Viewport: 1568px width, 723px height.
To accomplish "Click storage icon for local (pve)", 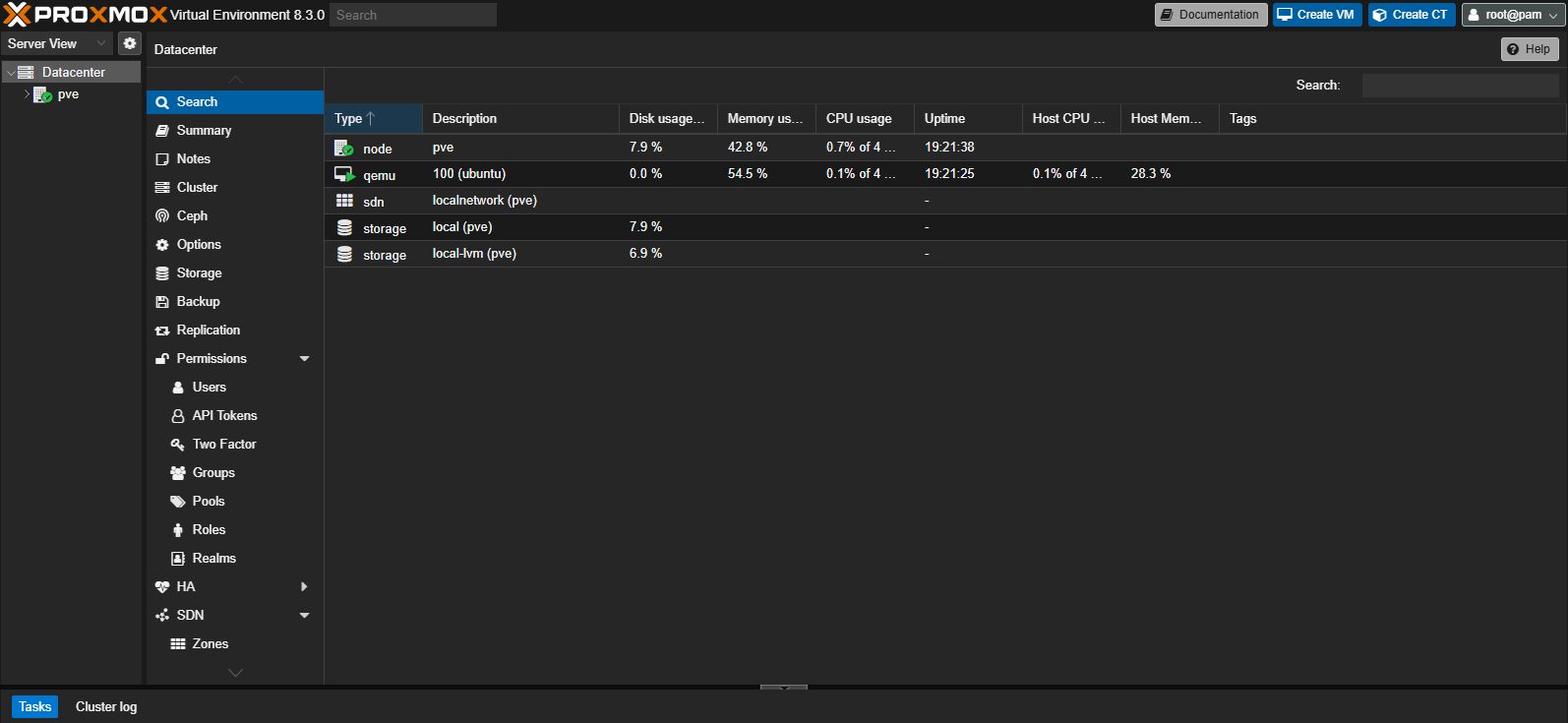I will (344, 227).
